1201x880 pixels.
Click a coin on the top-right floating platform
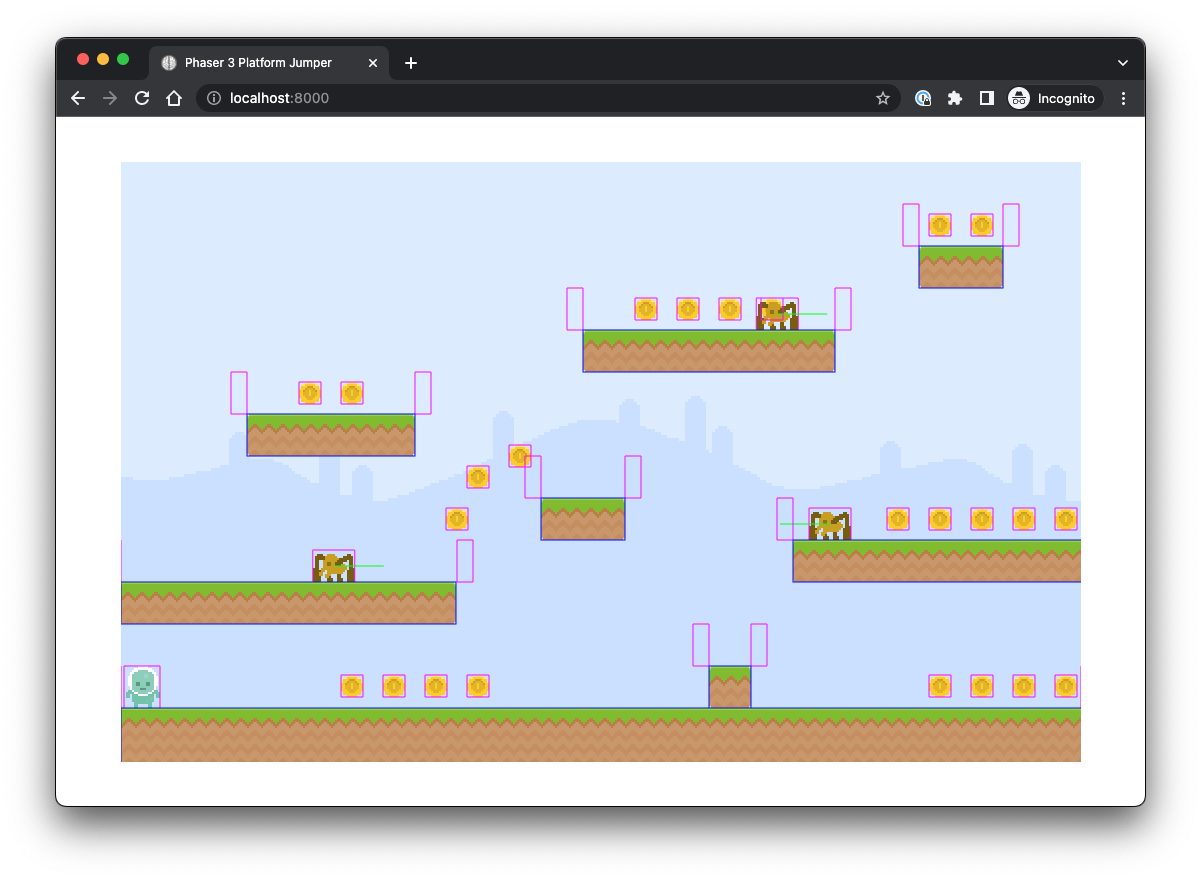click(940, 225)
